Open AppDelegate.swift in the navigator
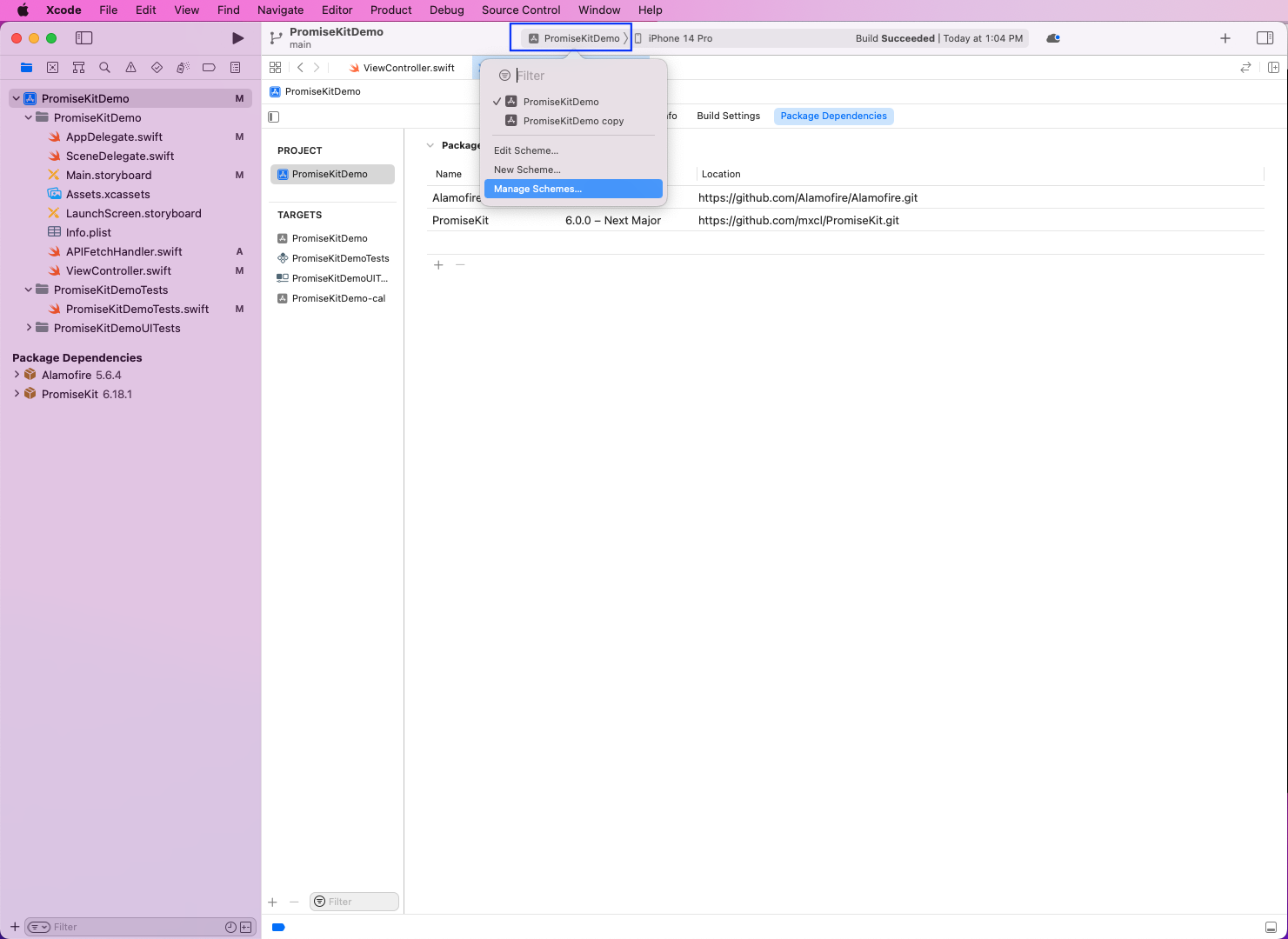The image size is (1288, 939). [114, 137]
